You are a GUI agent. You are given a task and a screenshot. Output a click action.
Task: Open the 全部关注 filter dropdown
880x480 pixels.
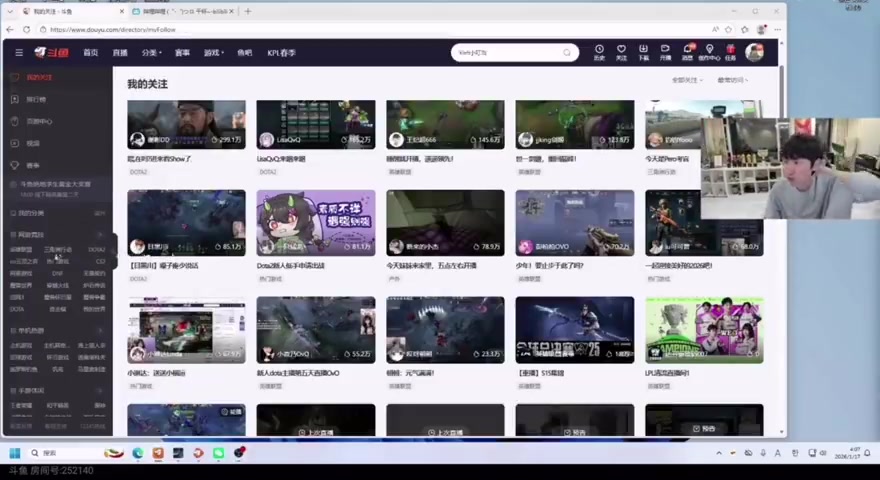pos(686,80)
